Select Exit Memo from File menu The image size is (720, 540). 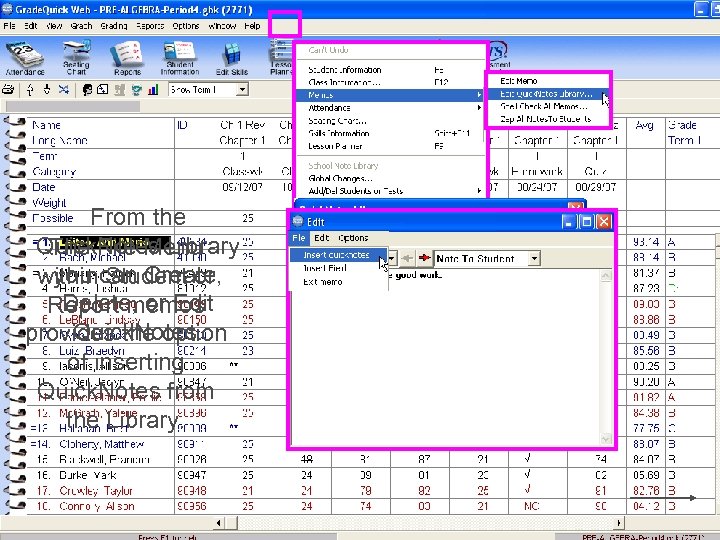(x=322, y=282)
